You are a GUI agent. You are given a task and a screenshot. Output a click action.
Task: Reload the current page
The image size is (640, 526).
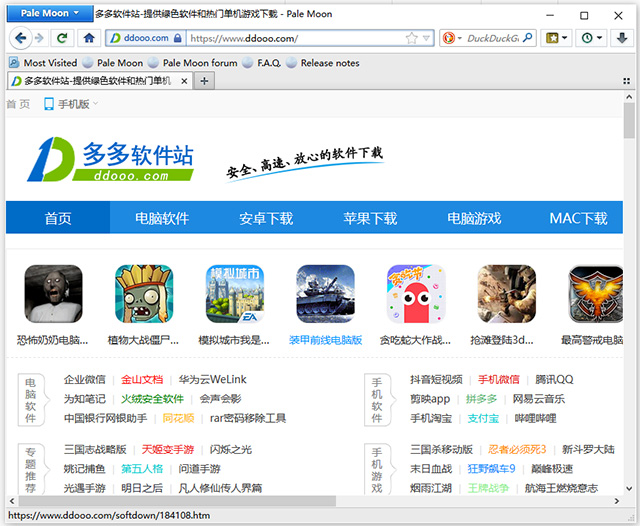[63, 38]
